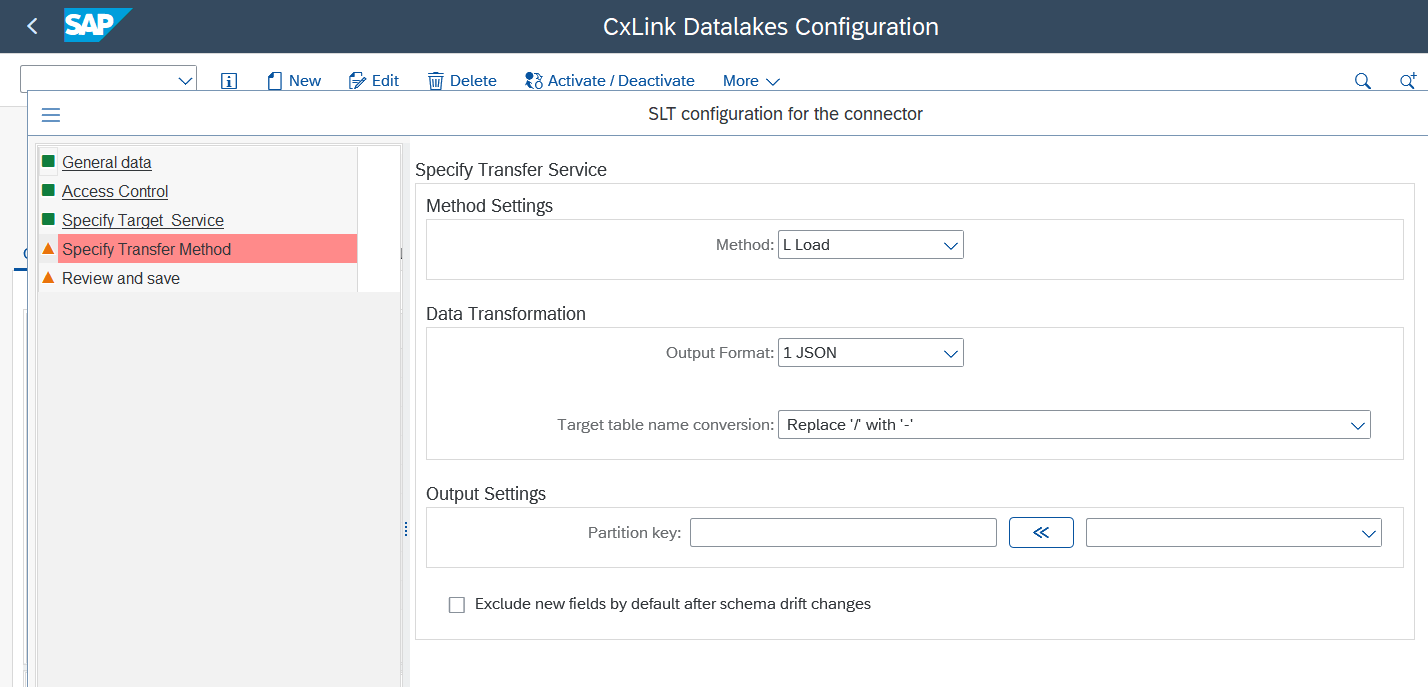This screenshot has height=687, width=1428.
Task: Open the General data step
Action: 107,162
